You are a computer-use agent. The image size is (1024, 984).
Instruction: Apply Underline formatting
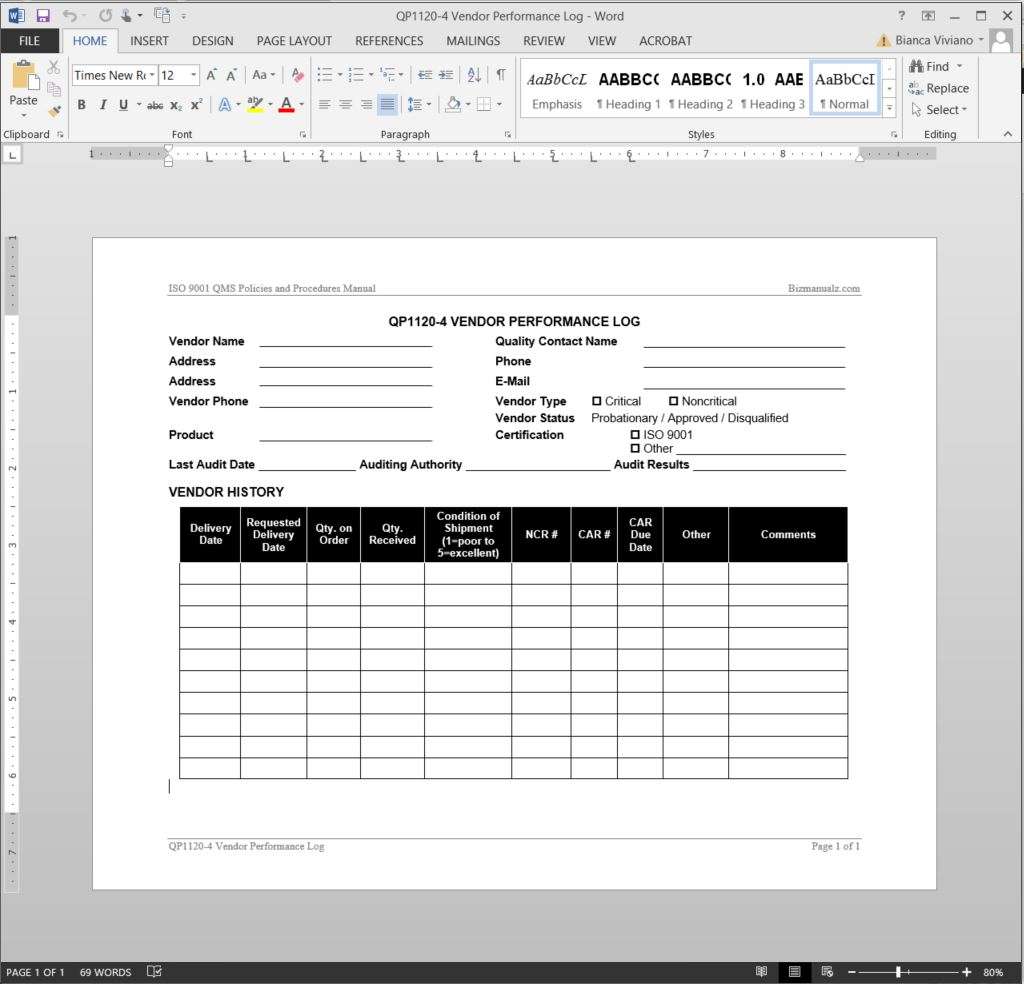[x=123, y=104]
